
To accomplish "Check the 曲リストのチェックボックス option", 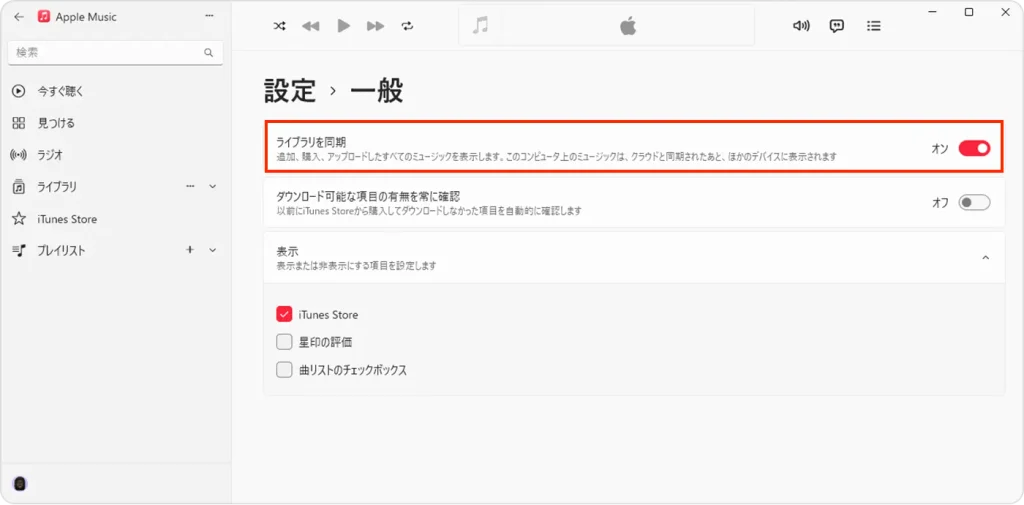I will [x=284, y=370].
